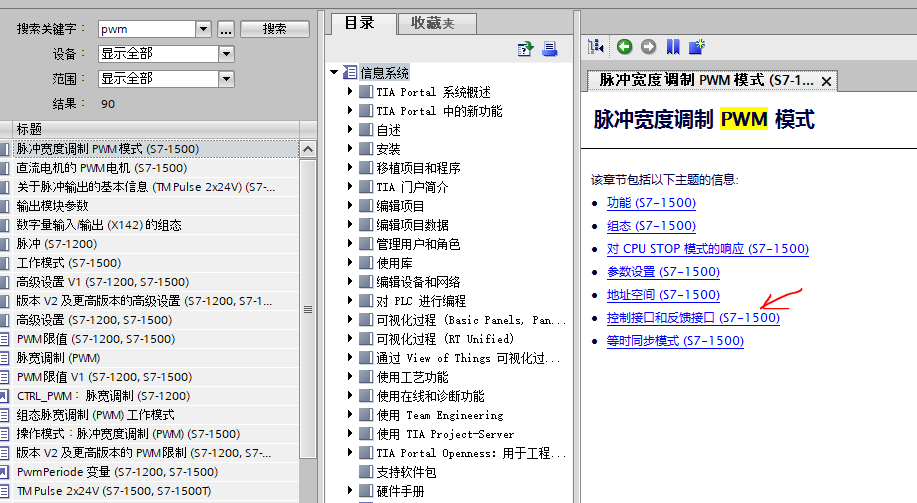Open the 设备 dropdown showing 显示全部
Viewport: 917px width, 503px height.
[x=226, y=54]
